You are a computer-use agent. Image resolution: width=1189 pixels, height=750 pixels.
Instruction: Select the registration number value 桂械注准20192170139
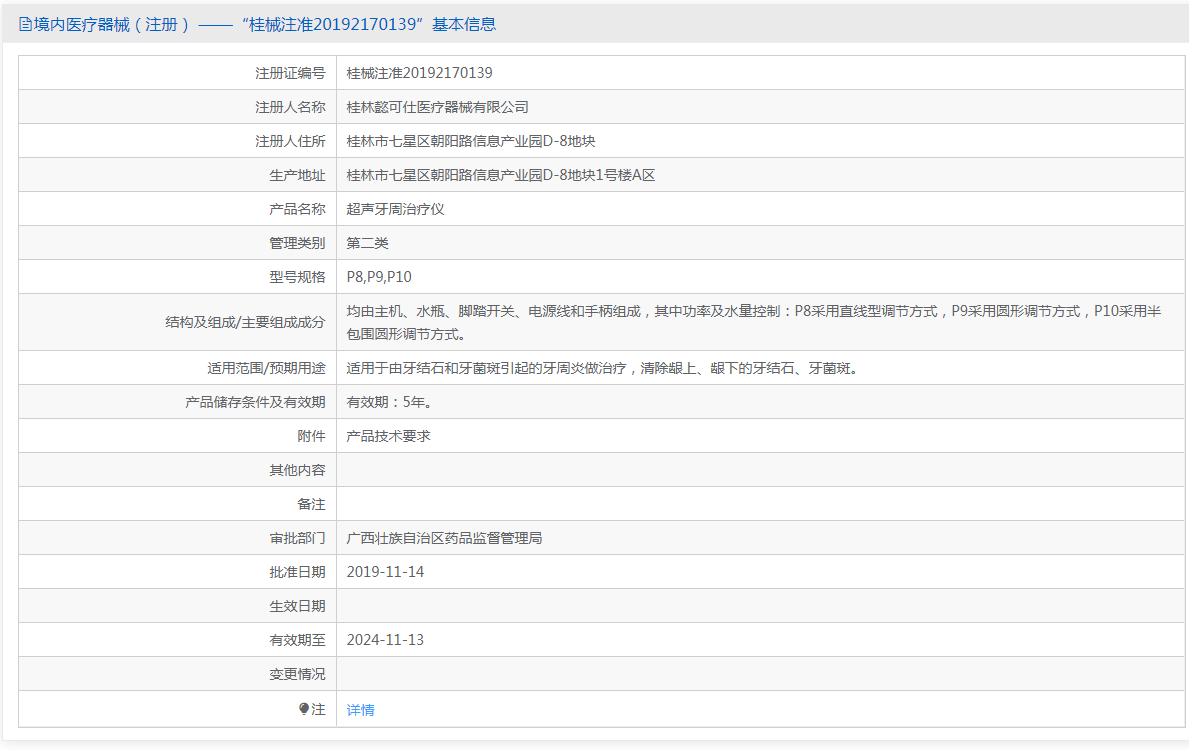click(419, 73)
